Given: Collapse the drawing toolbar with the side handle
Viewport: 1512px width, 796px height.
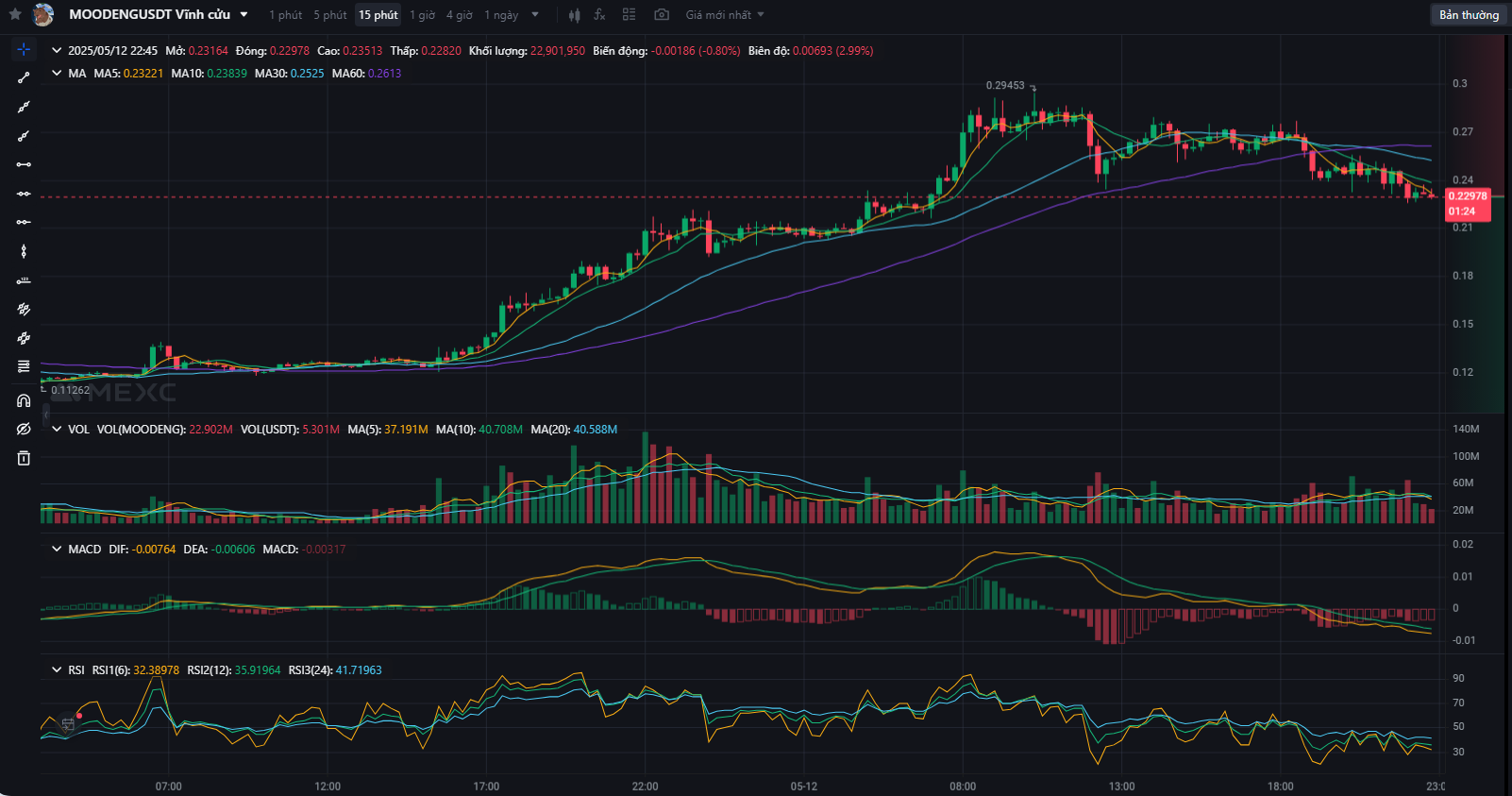Looking at the screenshot, I should 45,414.
